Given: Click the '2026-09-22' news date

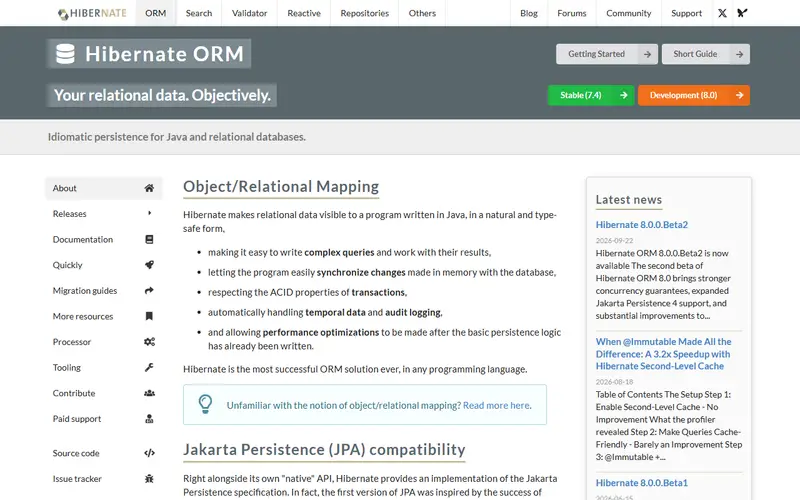Looking at the screenshot, I should pos(614,240).
